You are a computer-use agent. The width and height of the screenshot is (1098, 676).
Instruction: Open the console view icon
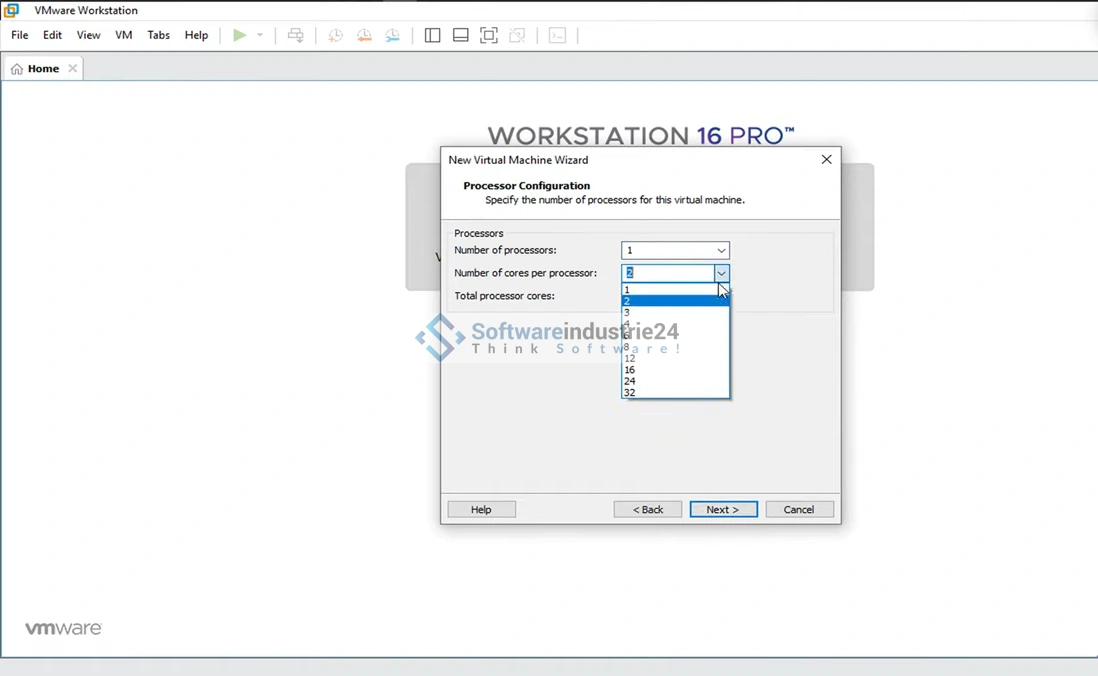[x=558, y=35]
